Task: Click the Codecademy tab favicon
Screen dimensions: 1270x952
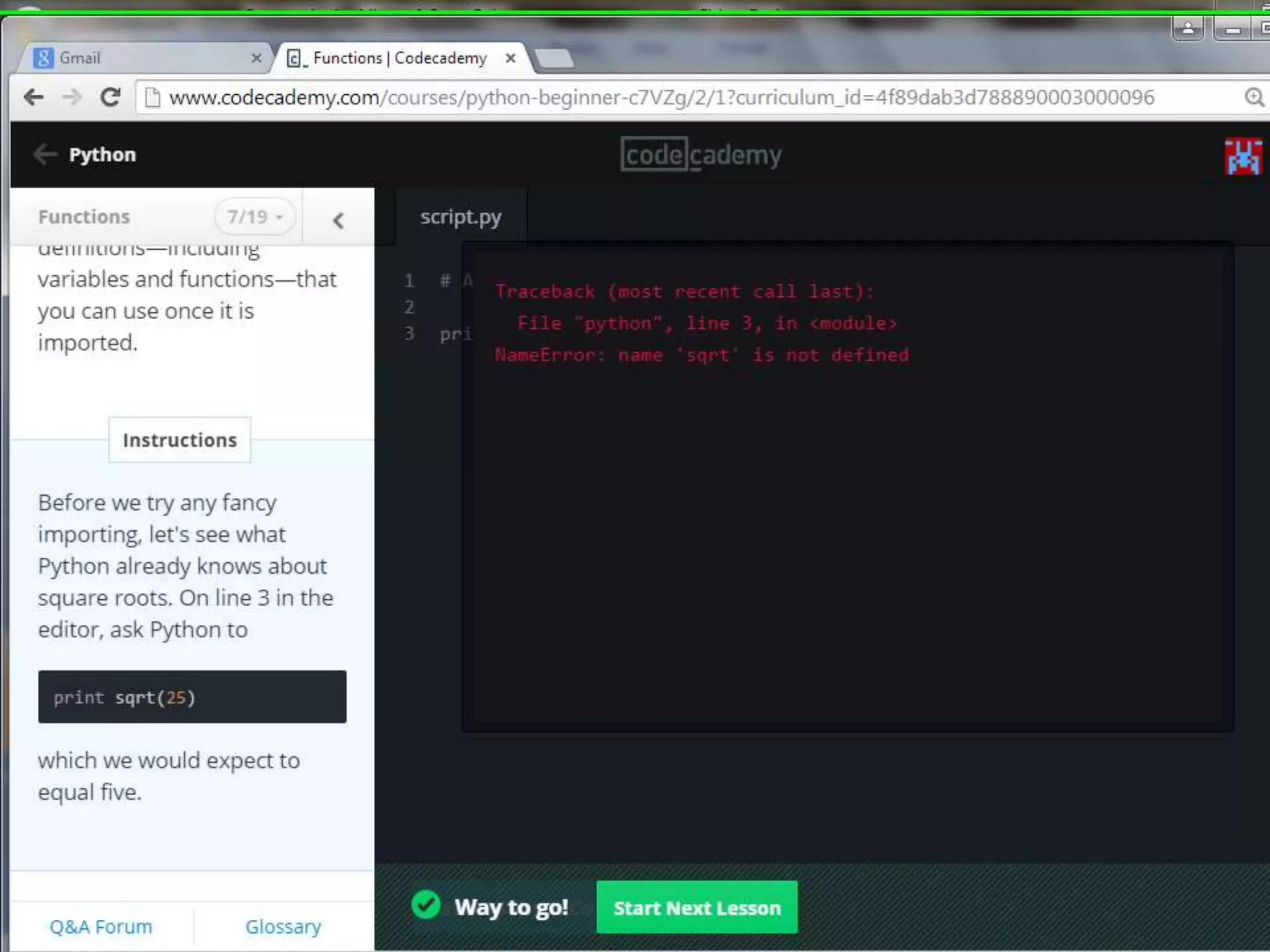Action: click(x=296, y=59)
